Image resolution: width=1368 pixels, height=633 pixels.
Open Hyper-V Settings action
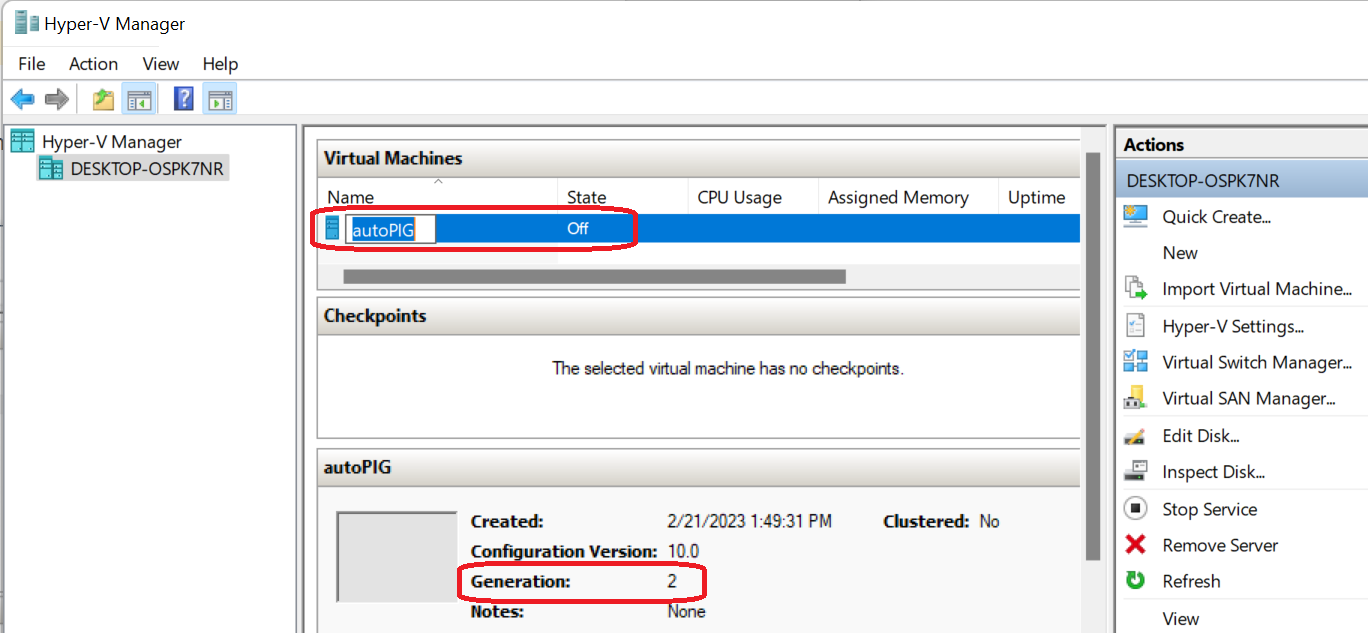pos(1233,326)
